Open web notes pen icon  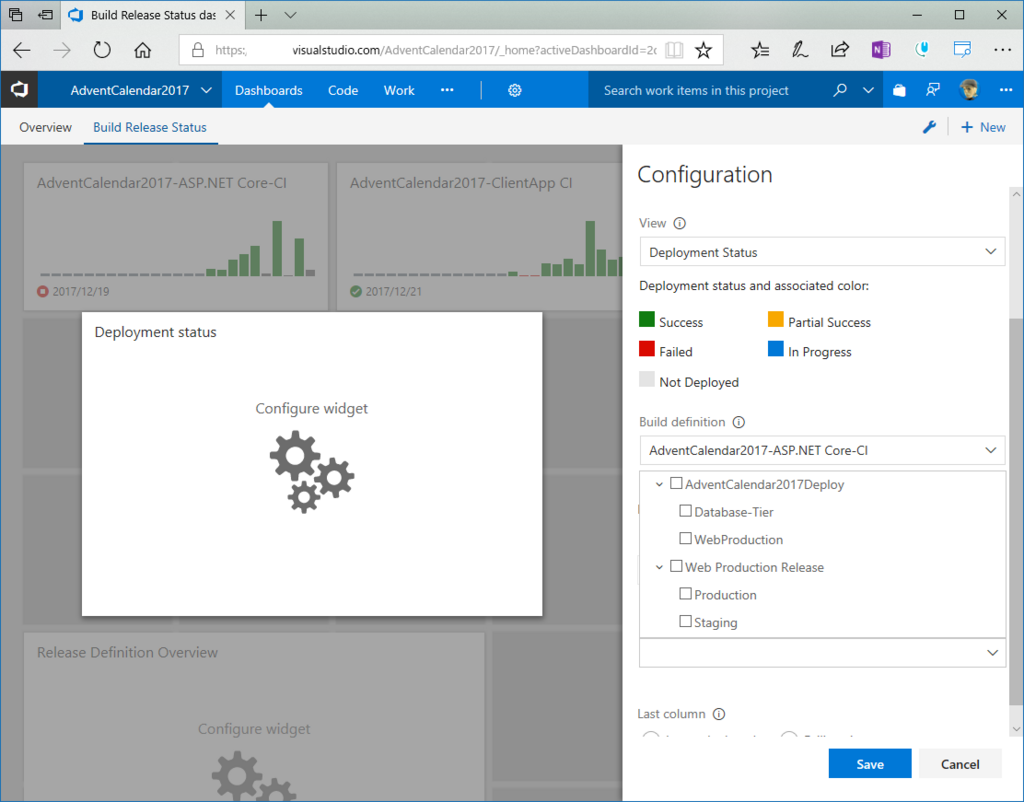click(x=799, y=50)
